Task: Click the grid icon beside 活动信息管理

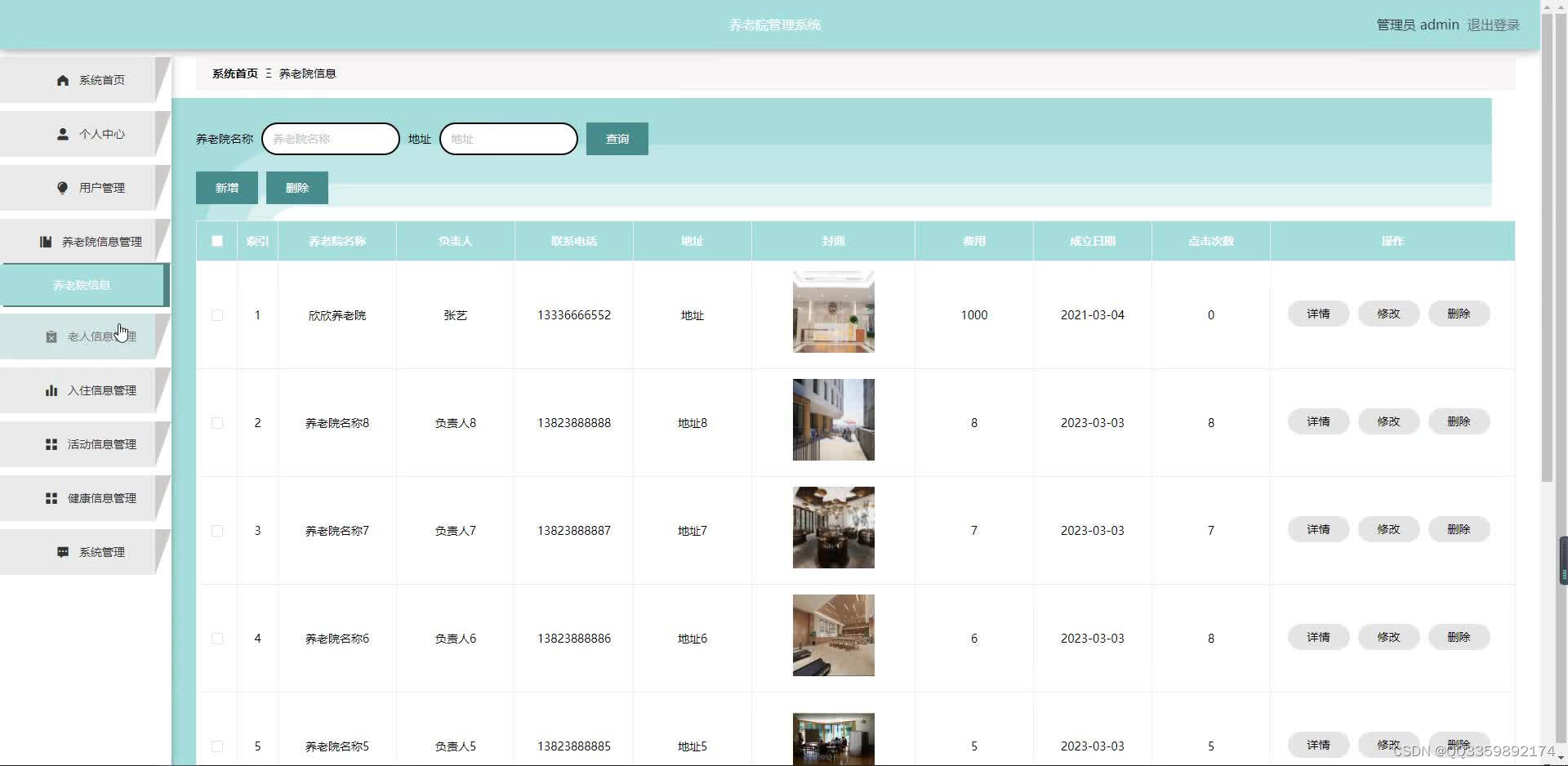Action: coord(51,444)
